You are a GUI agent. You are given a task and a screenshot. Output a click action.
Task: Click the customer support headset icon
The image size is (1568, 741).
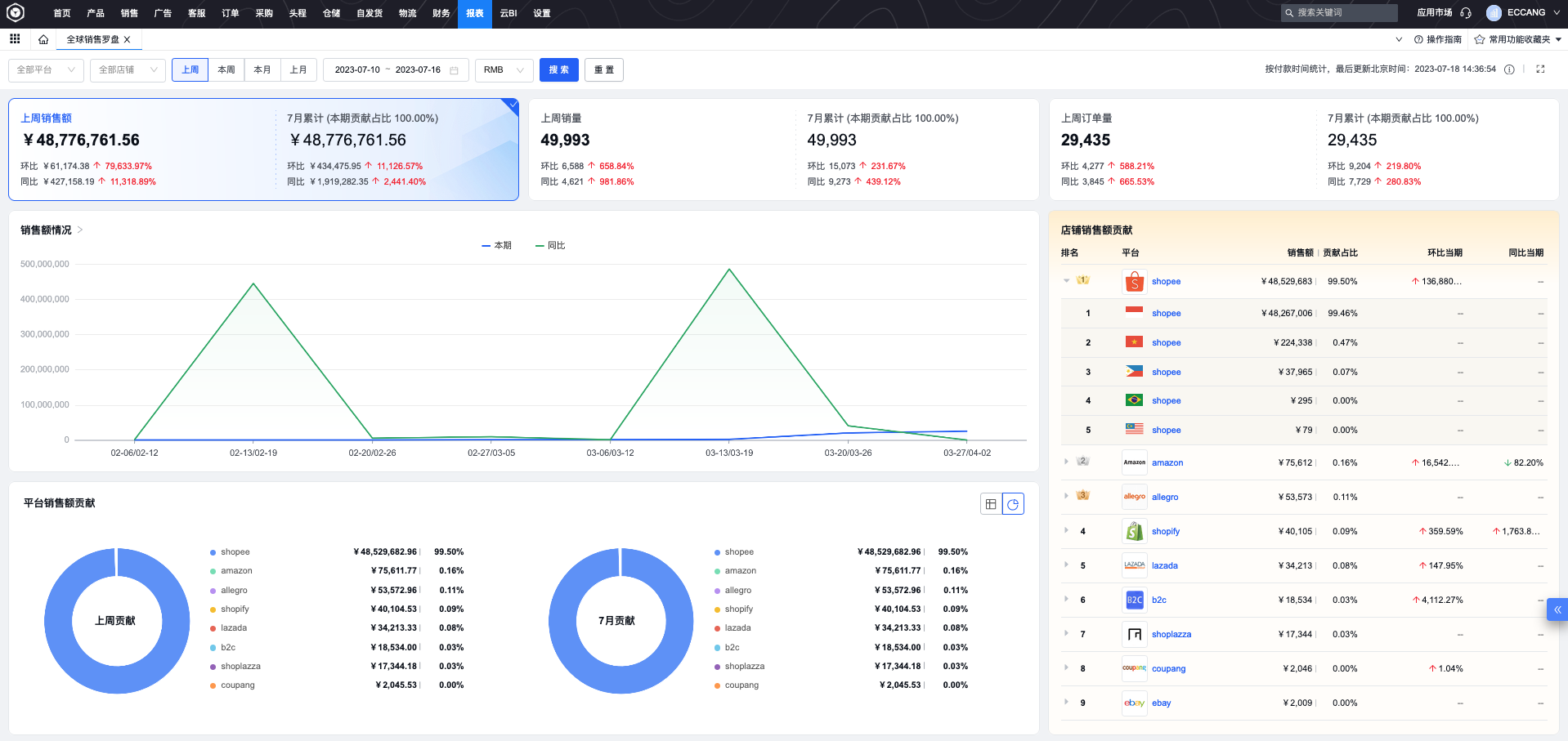click(x=1466, y=13)
